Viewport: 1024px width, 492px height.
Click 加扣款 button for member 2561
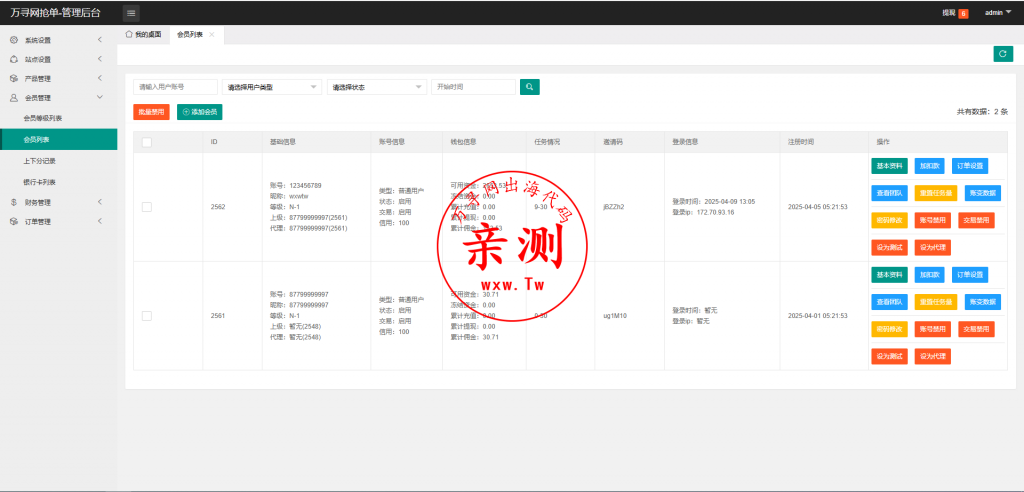click(929, 274)
